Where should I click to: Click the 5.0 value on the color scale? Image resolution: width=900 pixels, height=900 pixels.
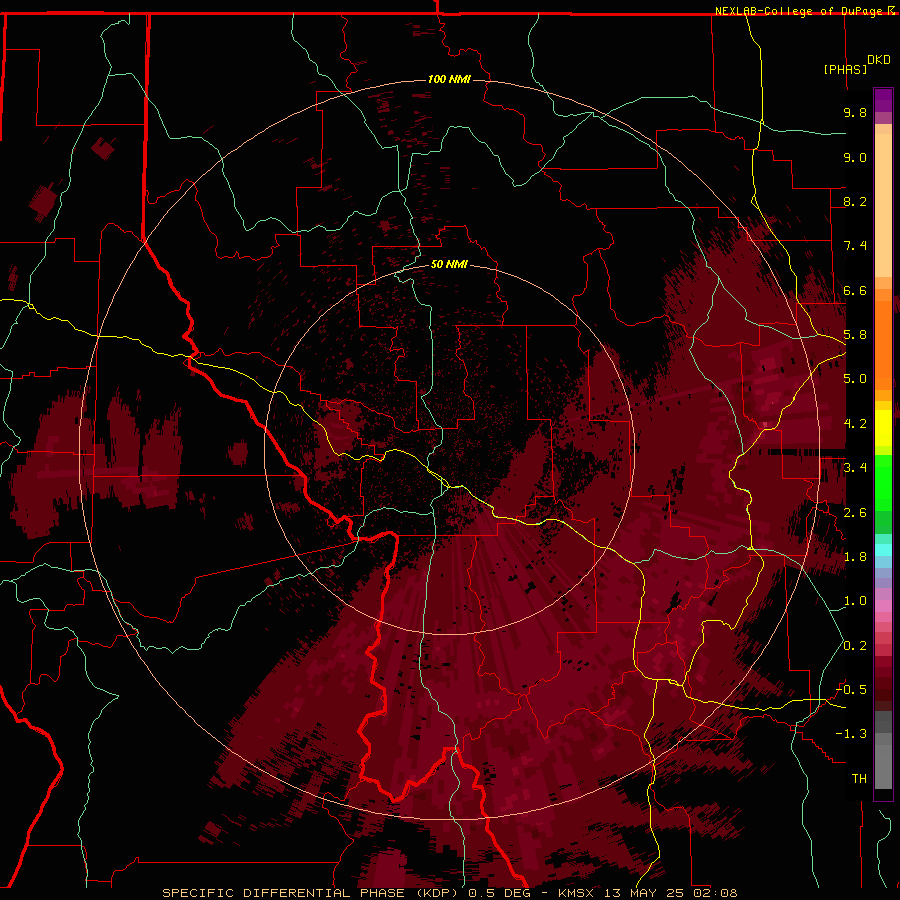(855, 379)
